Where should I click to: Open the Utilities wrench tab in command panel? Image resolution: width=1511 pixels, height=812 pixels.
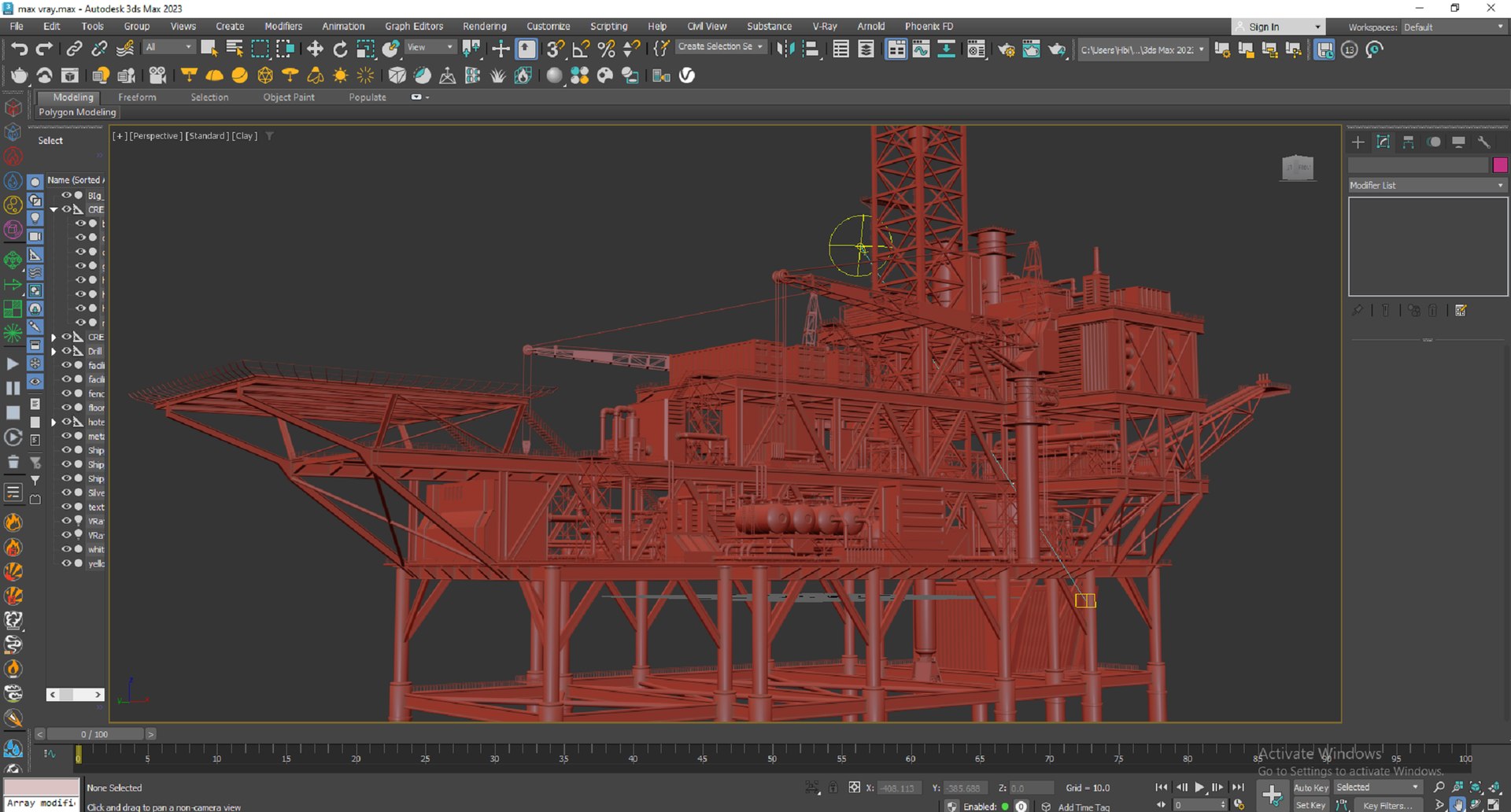pos(1483,142)
